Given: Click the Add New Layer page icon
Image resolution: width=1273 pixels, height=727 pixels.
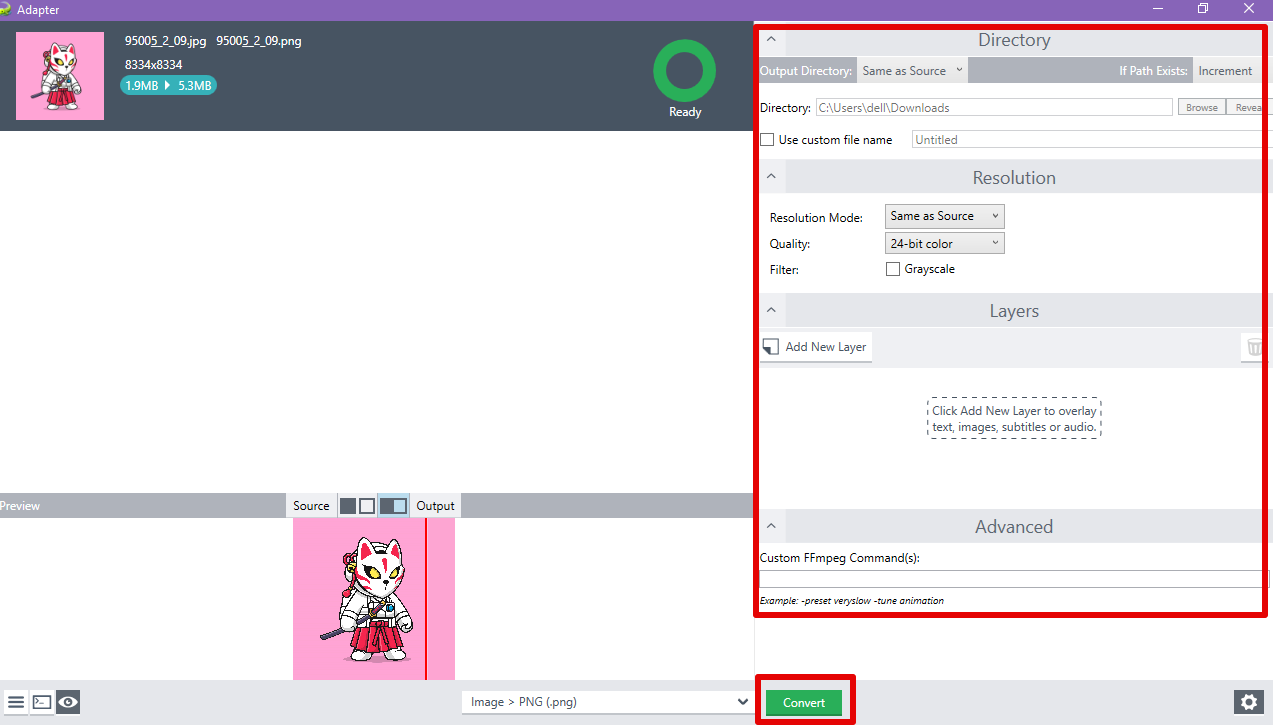Looking at the screenshot, I should tap(771, 347).
